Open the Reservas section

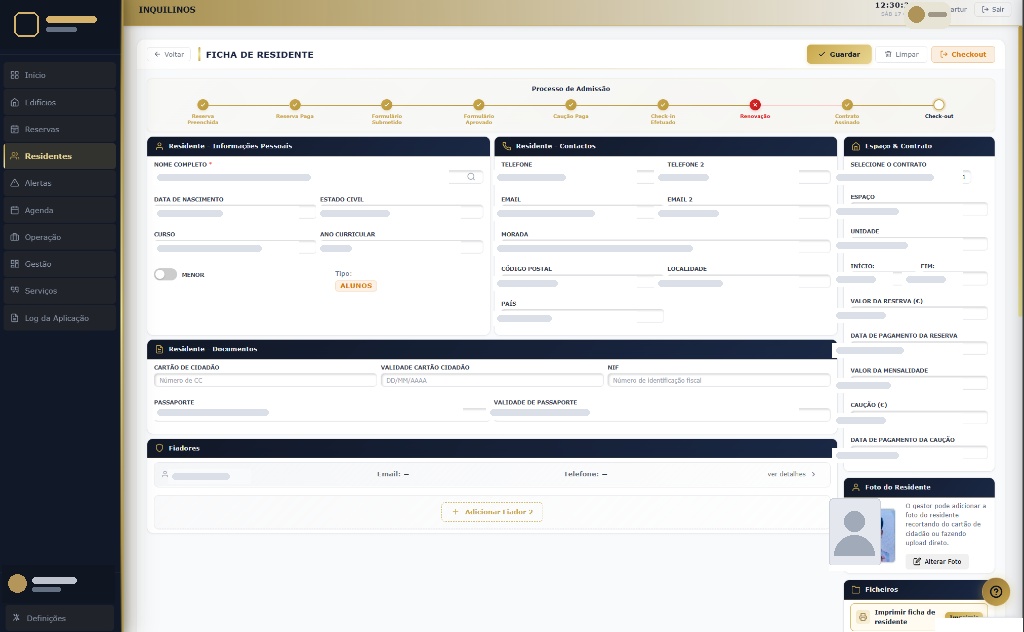coord(59,129)
